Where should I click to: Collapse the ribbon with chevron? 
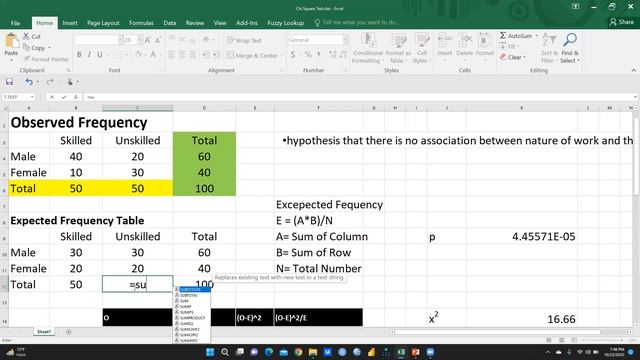coord(633,70)
